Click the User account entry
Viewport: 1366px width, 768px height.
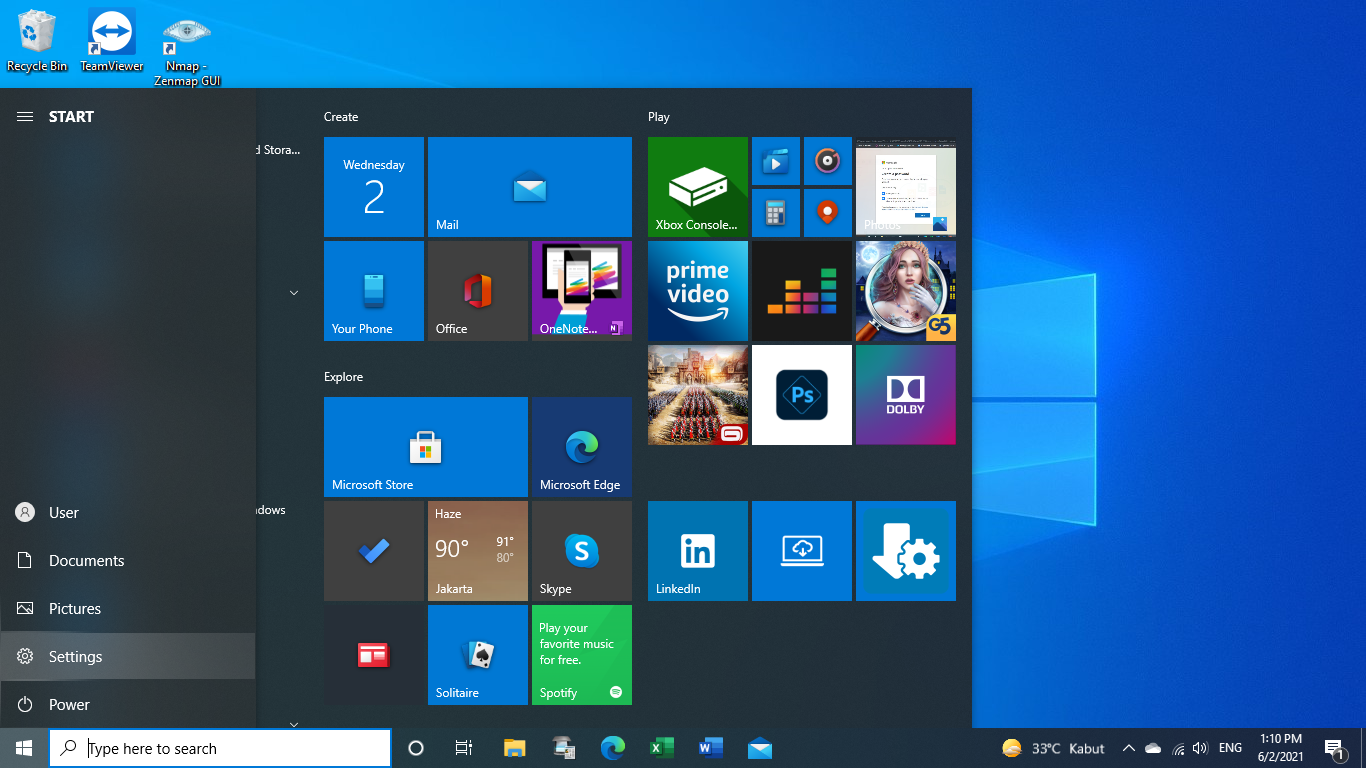pyautogui.click(x=64, y=512)
